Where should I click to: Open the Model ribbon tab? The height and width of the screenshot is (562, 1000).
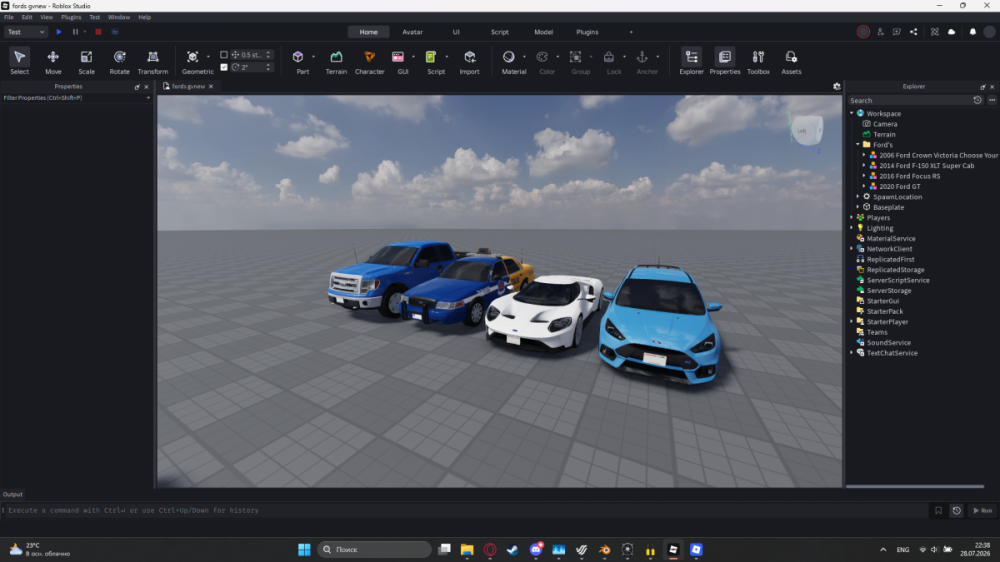[543, 32]
